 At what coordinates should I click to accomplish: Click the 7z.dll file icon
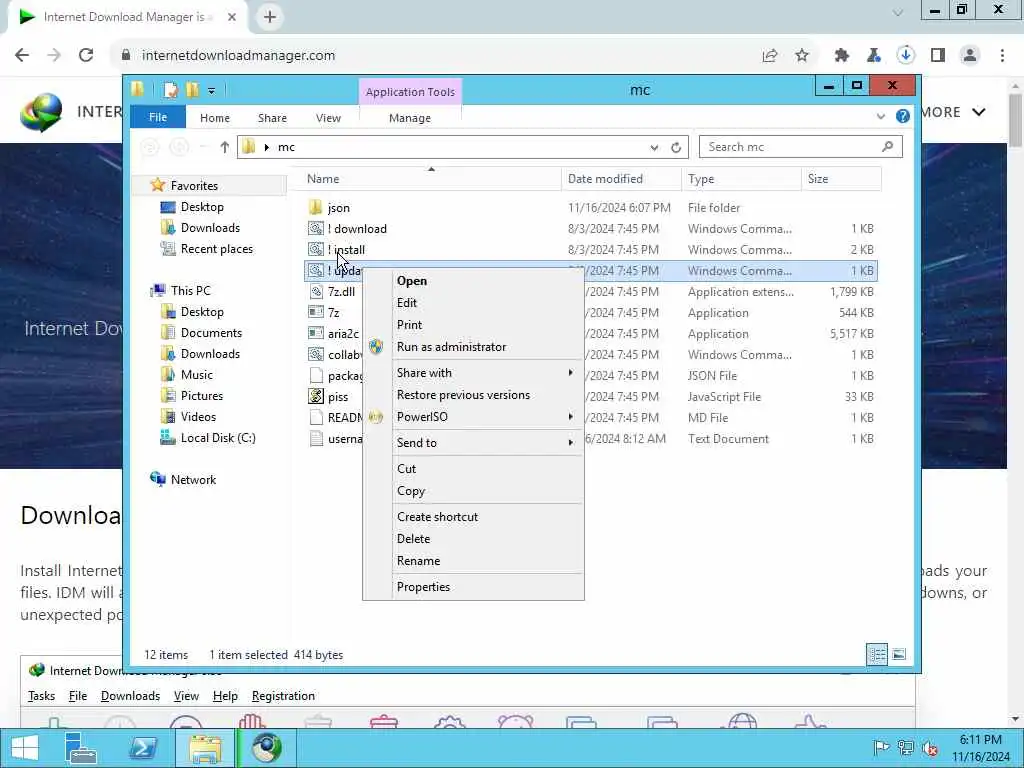pos(315,291)
